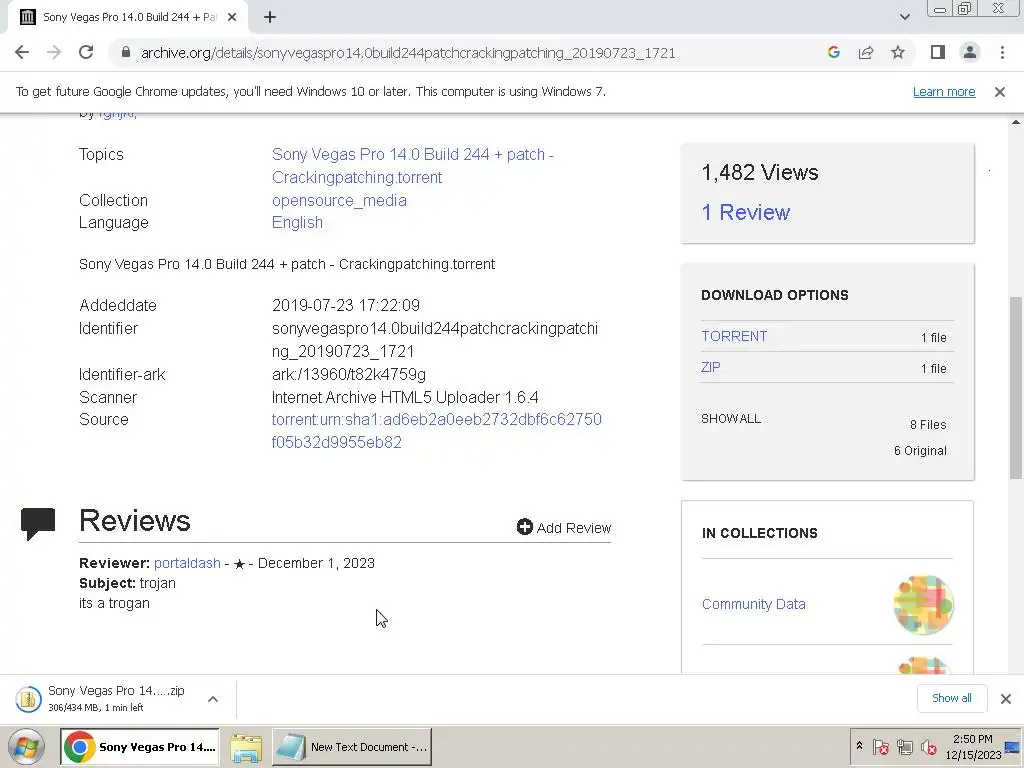Close the Sony Vegas Pro tab
This screenshot has width=1024, height=768.
(232, 17)
